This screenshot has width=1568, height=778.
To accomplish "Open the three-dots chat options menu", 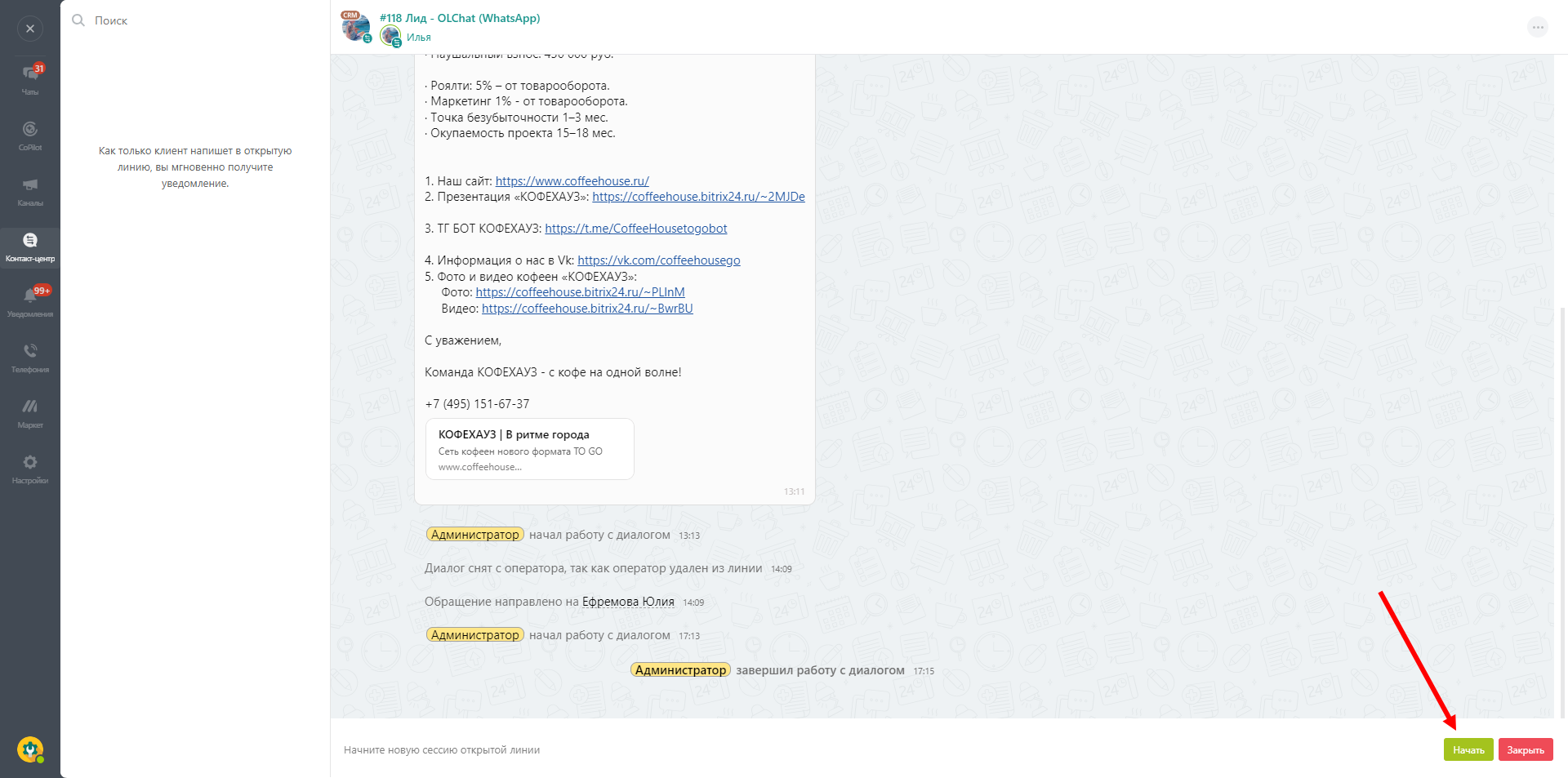I will [x=1537, y=28].
